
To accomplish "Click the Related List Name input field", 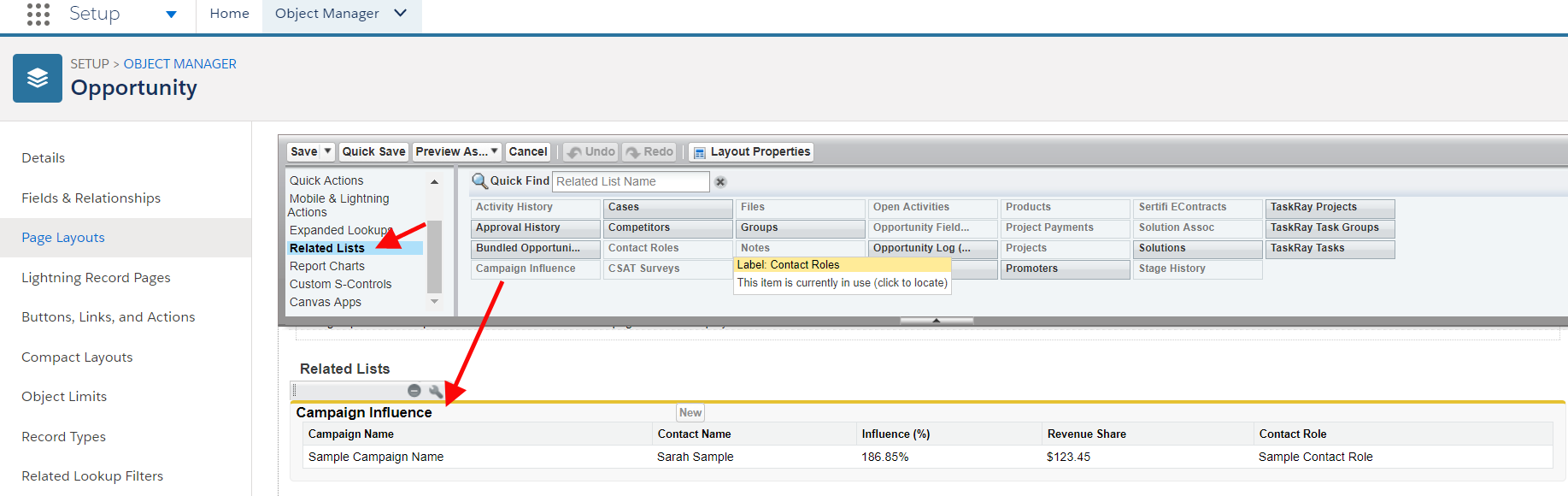I will tap(630, 182).
